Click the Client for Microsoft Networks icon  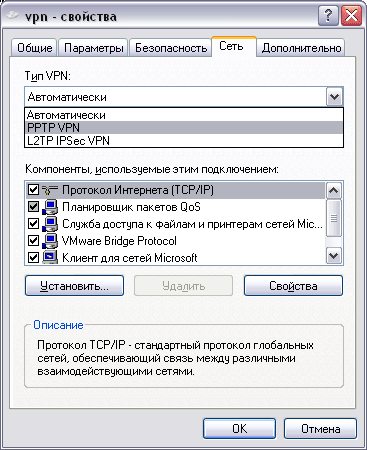tap(50, 258)
